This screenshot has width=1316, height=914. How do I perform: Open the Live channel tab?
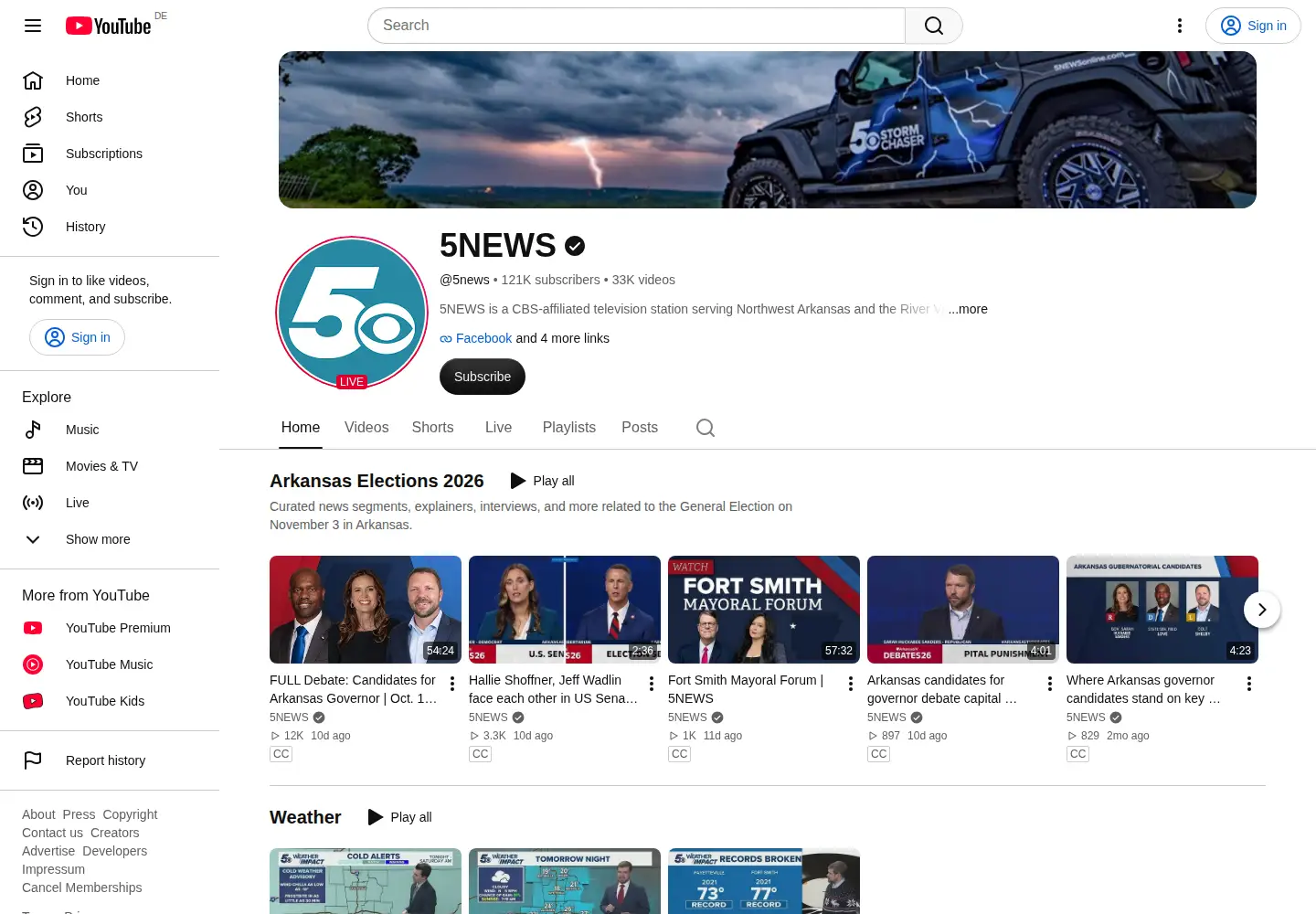tap(498, 428)
